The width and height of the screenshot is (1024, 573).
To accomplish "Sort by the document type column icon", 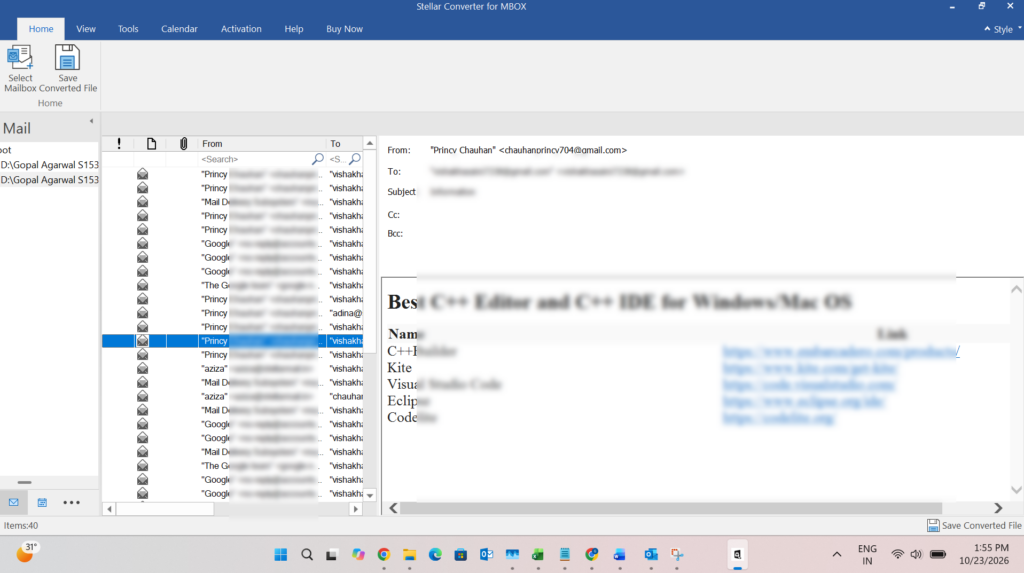I will pyautogui.click(x=151, y=143).
